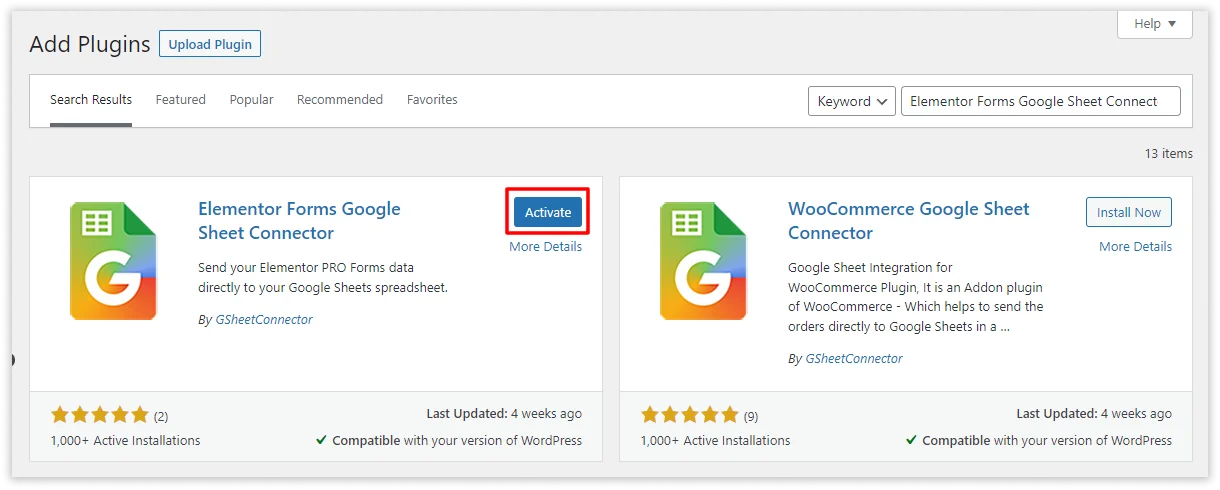Open More Details for WooCommerce connector
This screenshot has height=490, width=1220.
coord(1135,247)
